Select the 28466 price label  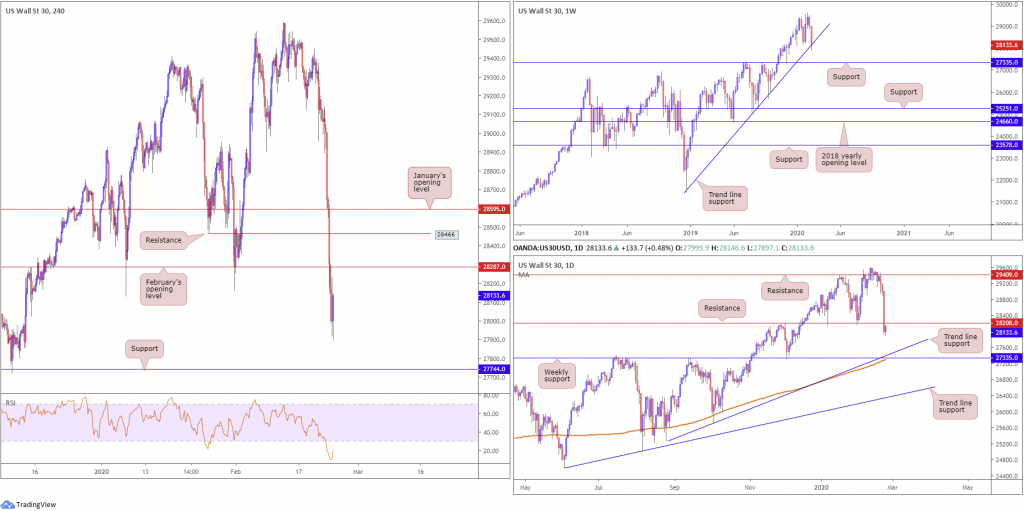point(446,234)
